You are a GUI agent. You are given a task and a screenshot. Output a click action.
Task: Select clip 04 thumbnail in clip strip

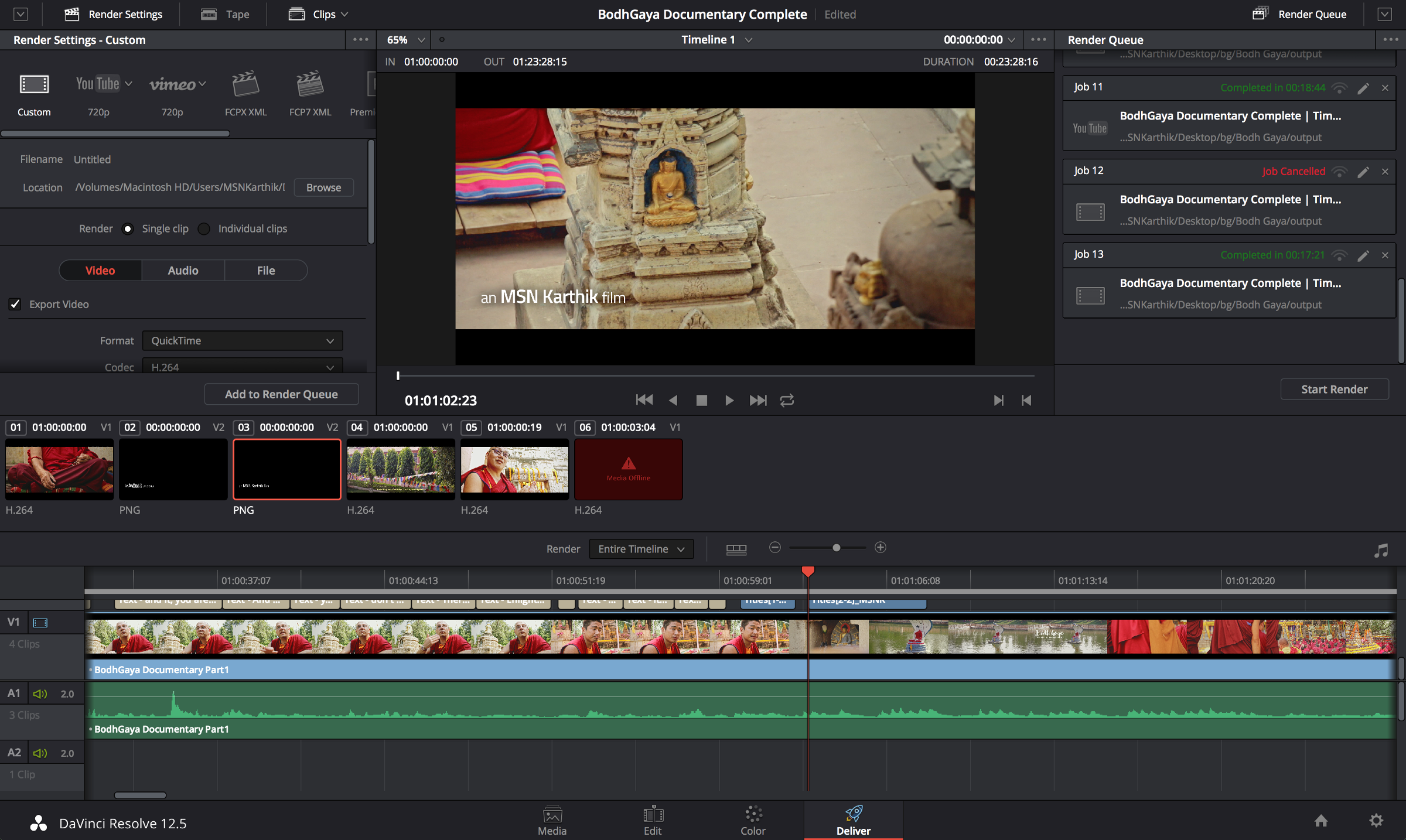point(401,469)
